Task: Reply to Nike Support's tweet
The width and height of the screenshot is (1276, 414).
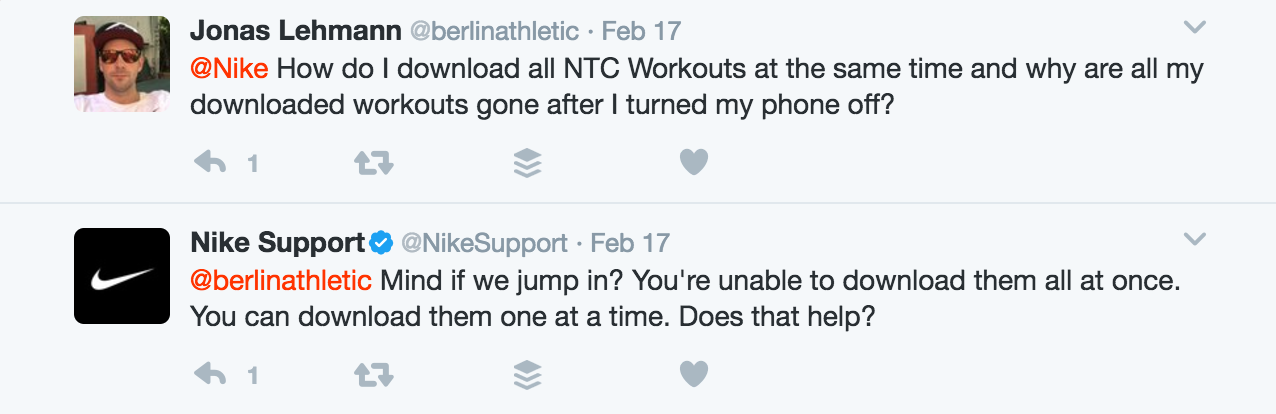Action: point(210,375)
